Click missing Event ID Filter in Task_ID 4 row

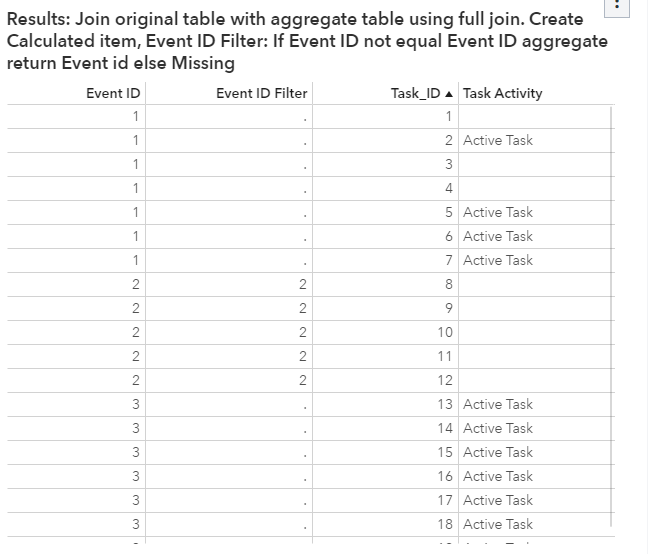(x=304, y=189)
